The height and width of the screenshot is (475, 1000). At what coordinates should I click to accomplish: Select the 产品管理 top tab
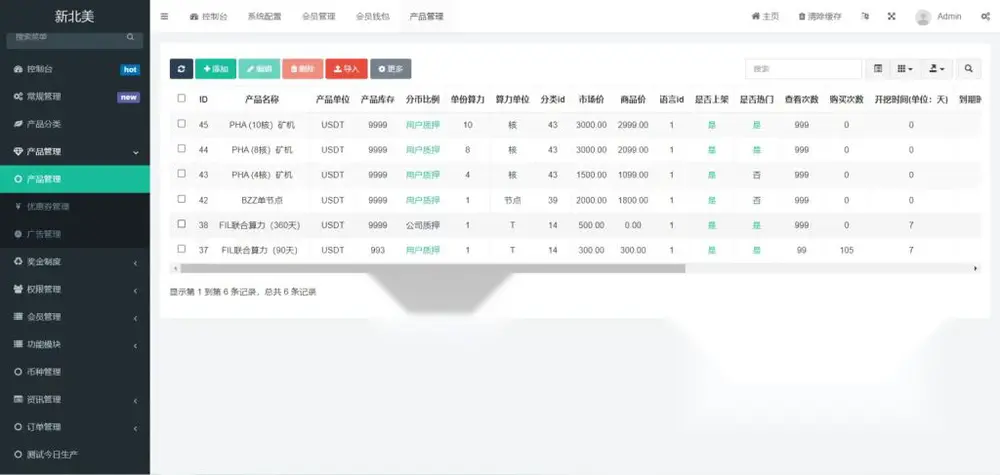click(x=426, y=17)
